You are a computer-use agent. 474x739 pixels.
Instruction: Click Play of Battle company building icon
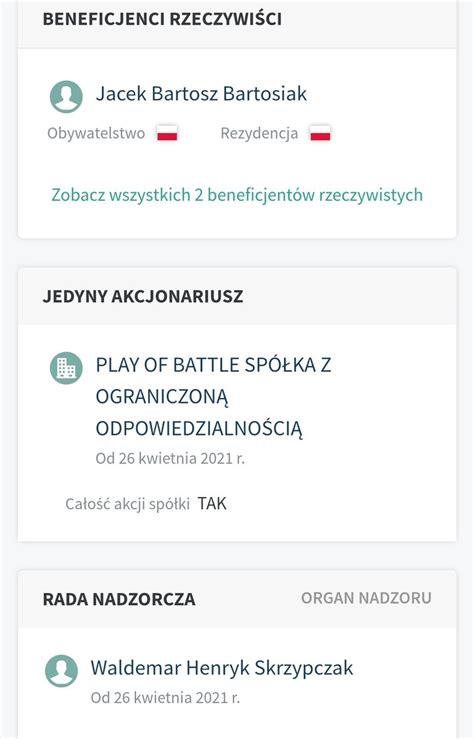point(66,368)
